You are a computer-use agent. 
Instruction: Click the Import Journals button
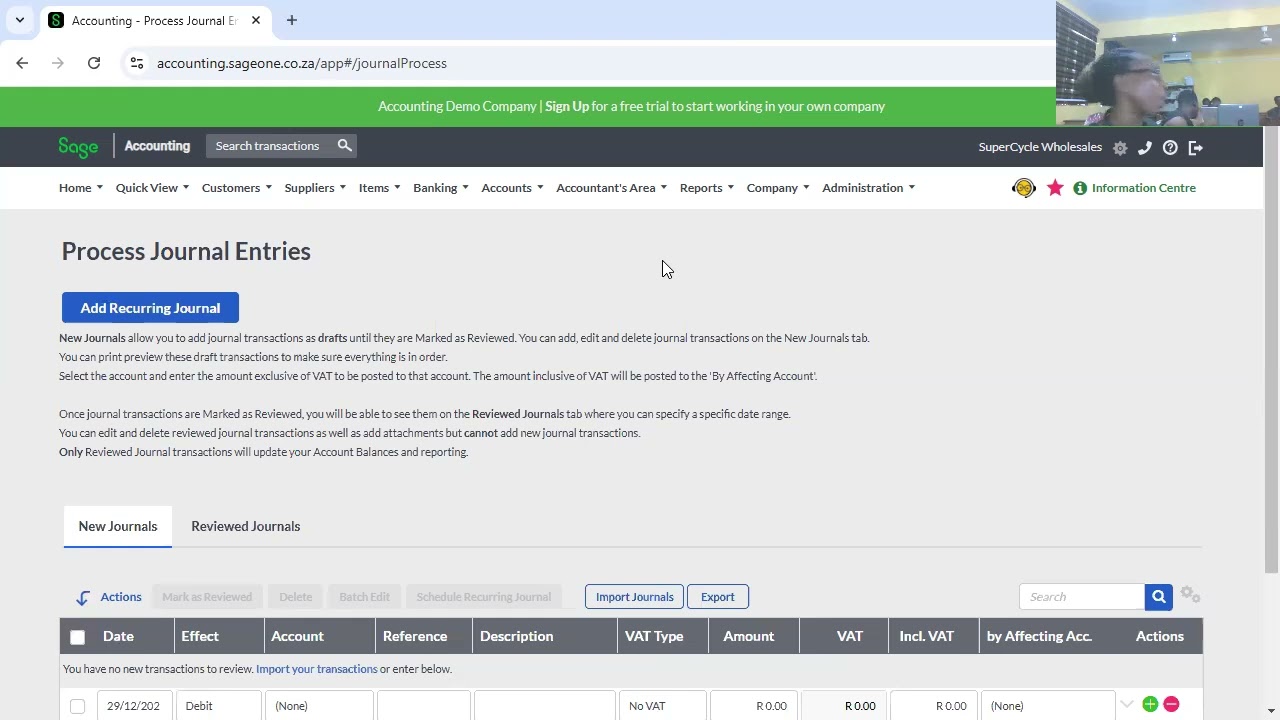[x=634, y=597]
